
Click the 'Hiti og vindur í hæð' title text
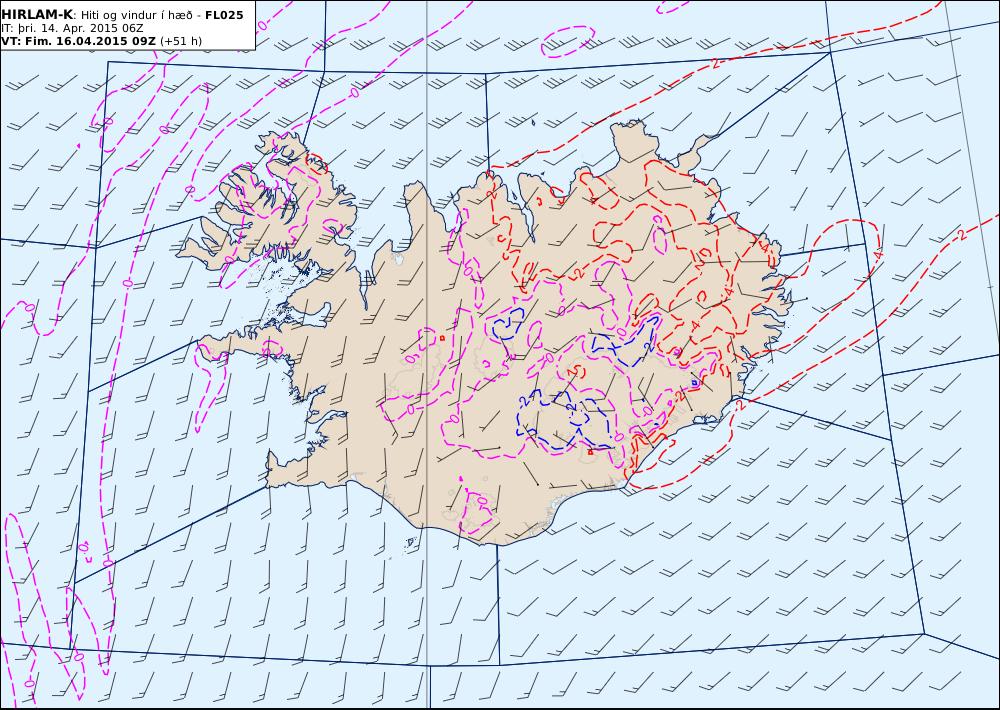click(x=139, y=15)
